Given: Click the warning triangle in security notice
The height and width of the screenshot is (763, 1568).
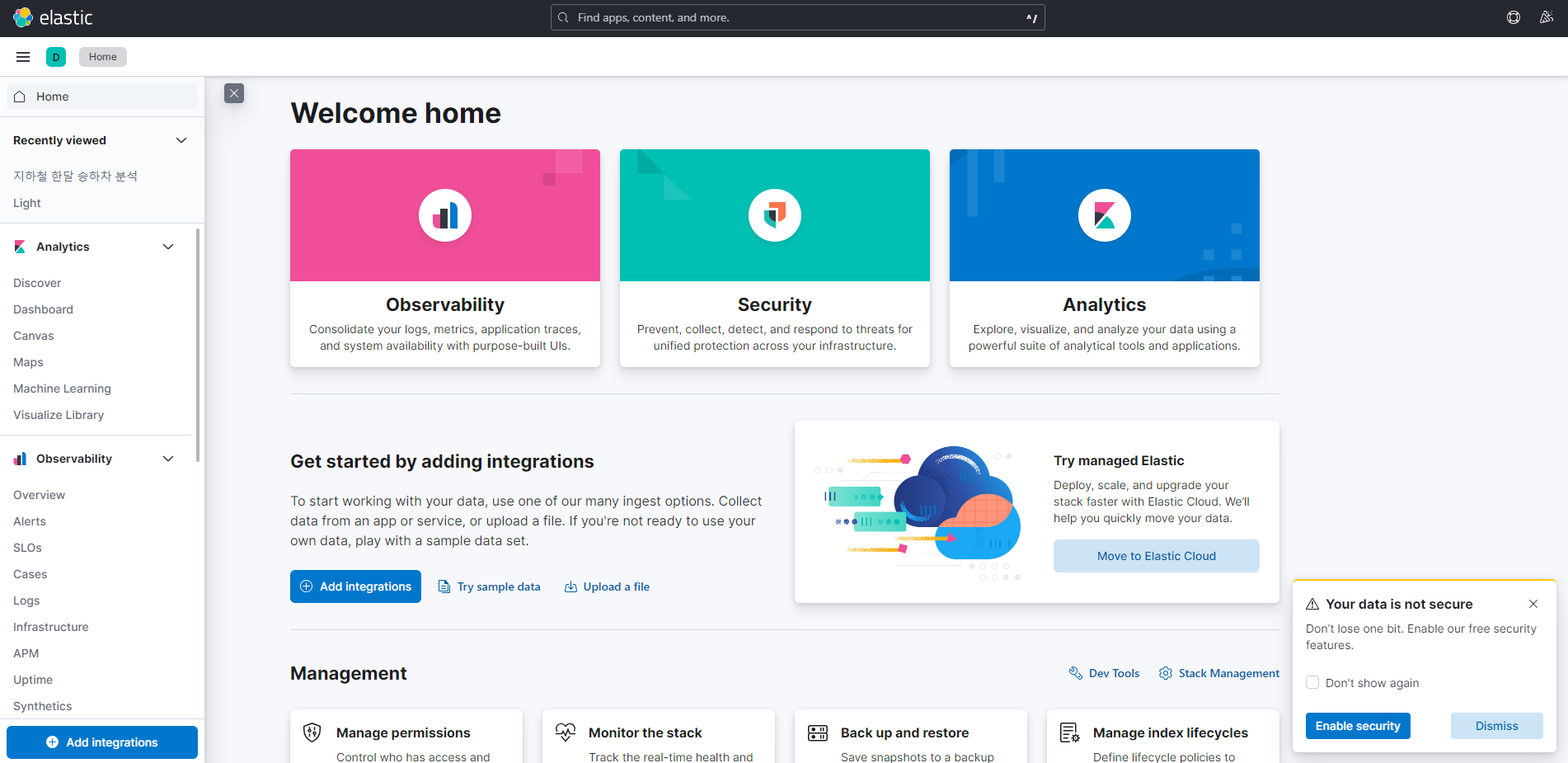Looking at the screenshot, I should click(x=1312, y=604).
